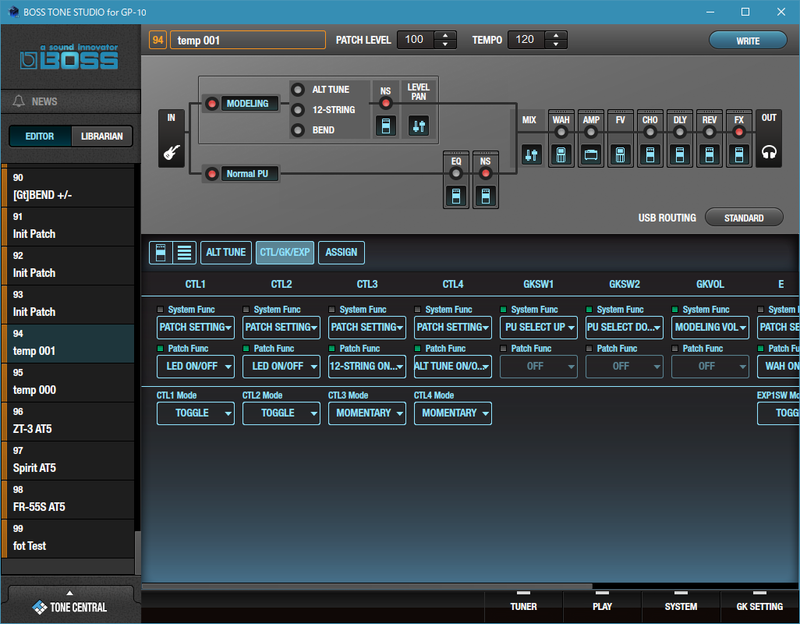The width and height of the screenshot is (800, 624).
Task: Open the PLAY panel
Action: pyautogui.click(x=602, y=604)
